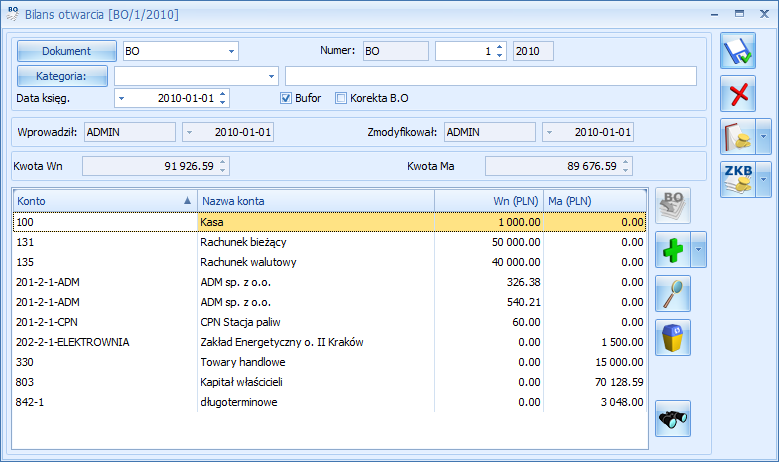Add a new entry with green plus

click(x=673, y=249)
